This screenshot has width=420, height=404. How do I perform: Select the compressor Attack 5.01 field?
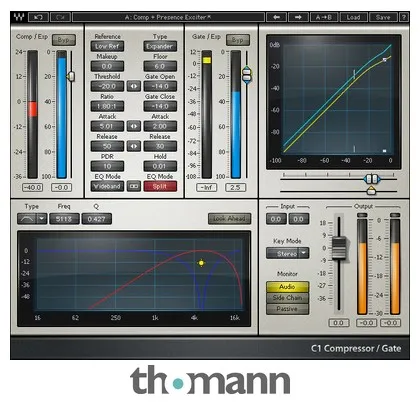(107, 126)
